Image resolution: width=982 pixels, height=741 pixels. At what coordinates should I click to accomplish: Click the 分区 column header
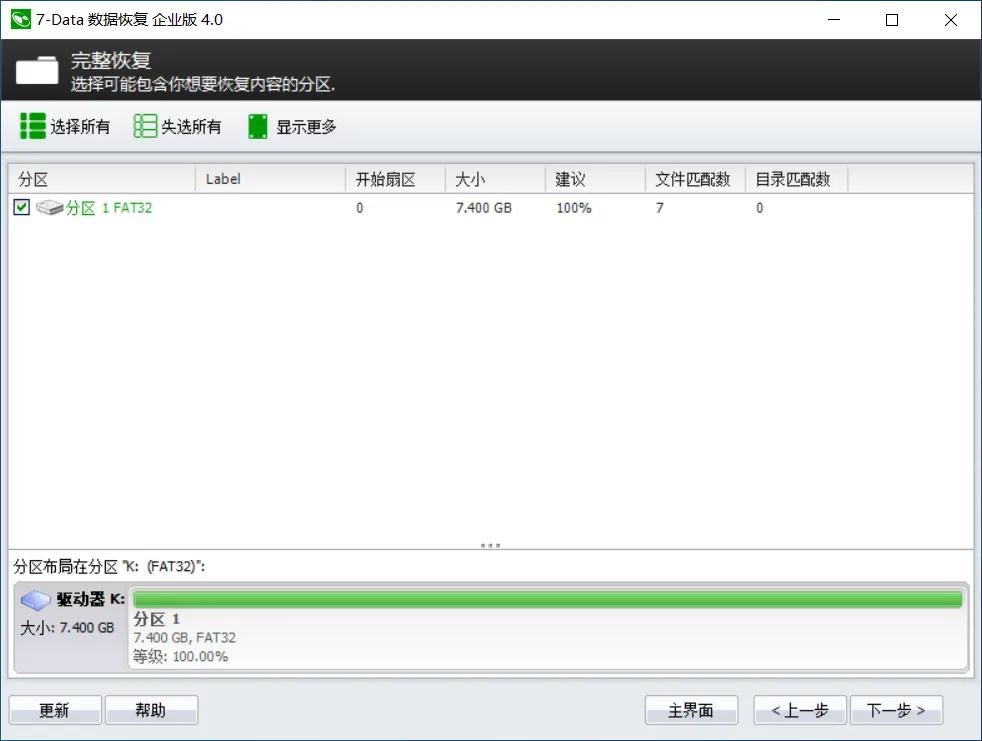click(x=100, y=178)
